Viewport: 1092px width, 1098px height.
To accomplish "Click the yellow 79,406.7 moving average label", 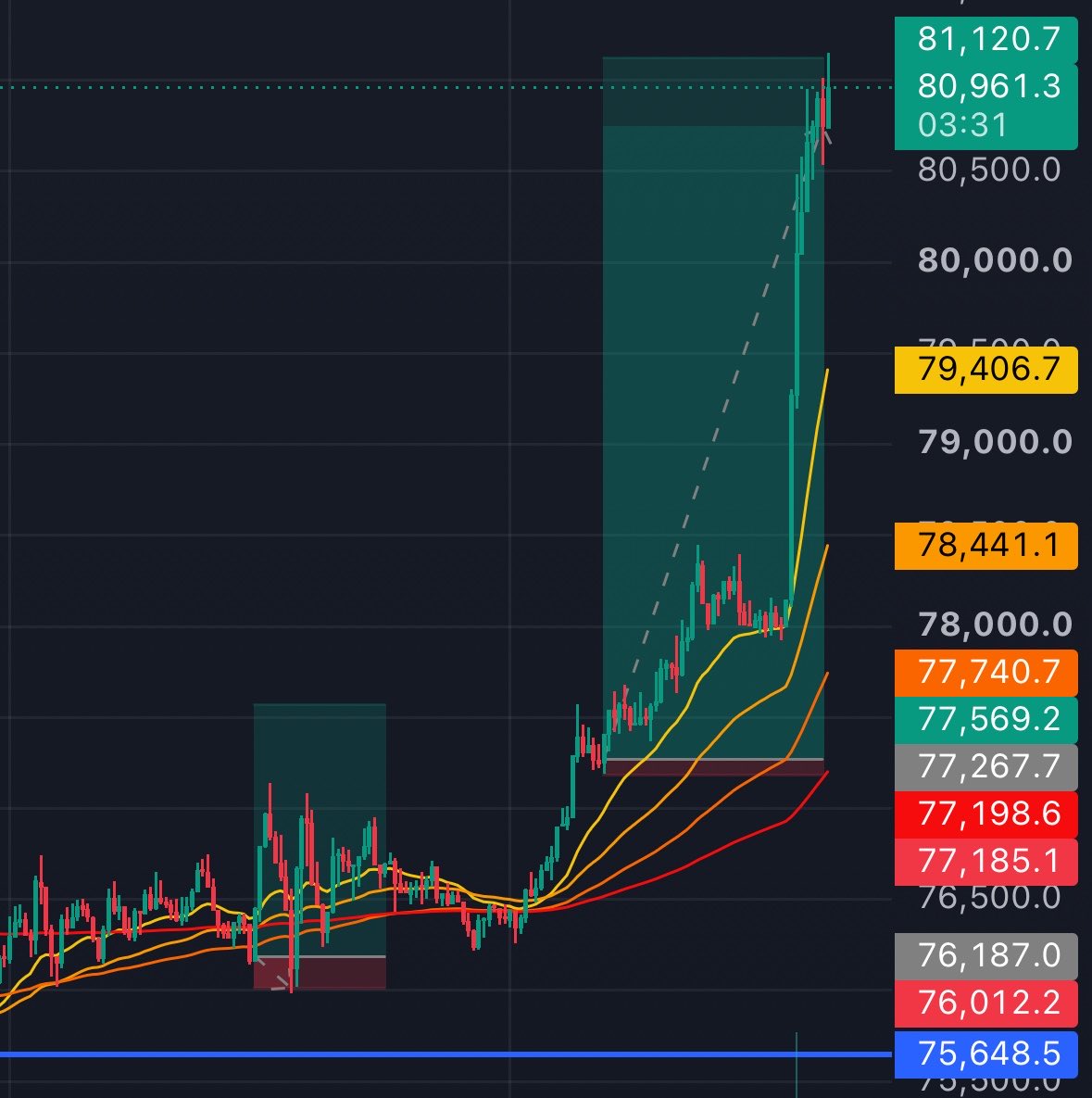I will [x=985, y=369].
